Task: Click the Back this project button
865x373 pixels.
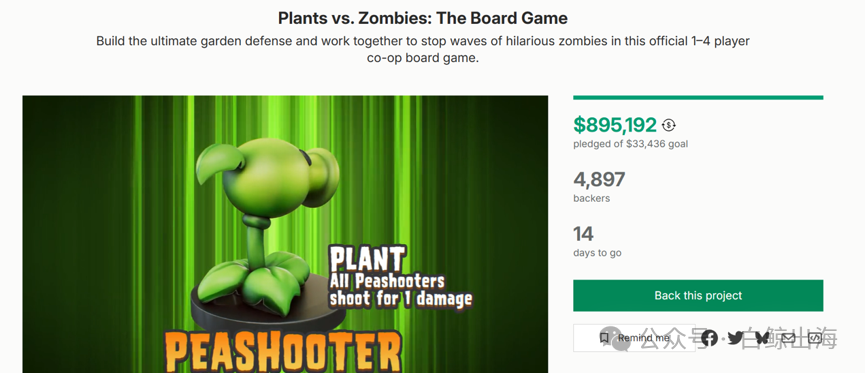Action: coord(698,296)
